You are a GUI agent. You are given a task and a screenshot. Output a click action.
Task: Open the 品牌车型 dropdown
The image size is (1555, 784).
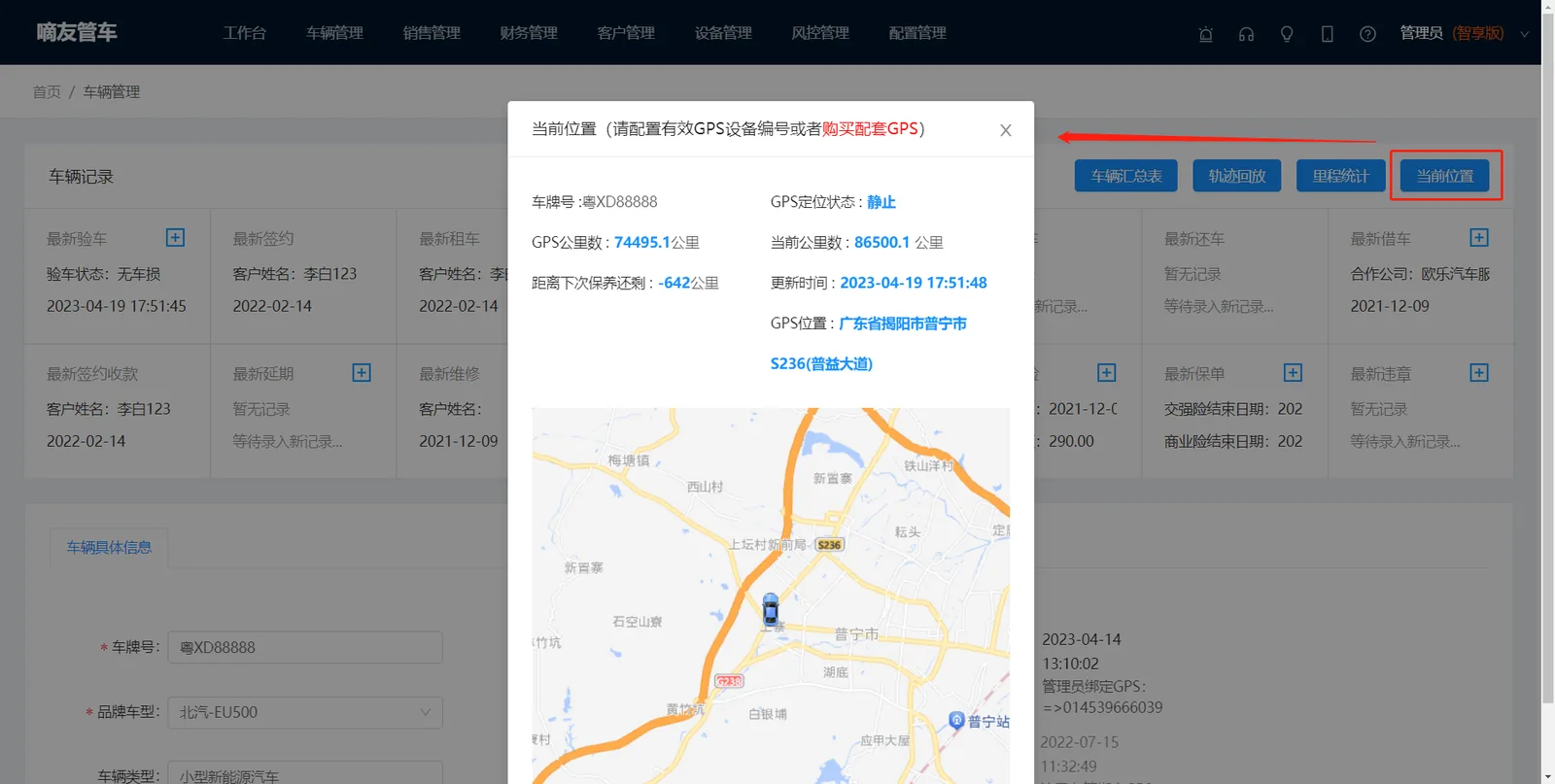coord(305,712)
